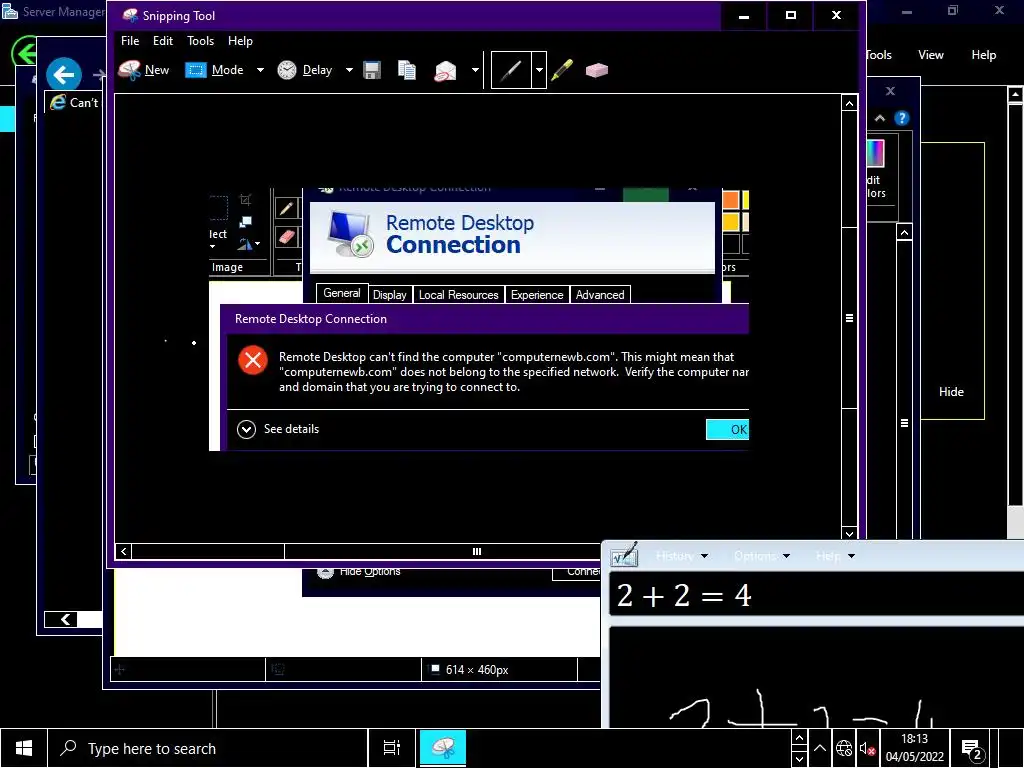Open Task View on the taskbar
Viewport: 1024px width, 768px height.
[392, 748]
